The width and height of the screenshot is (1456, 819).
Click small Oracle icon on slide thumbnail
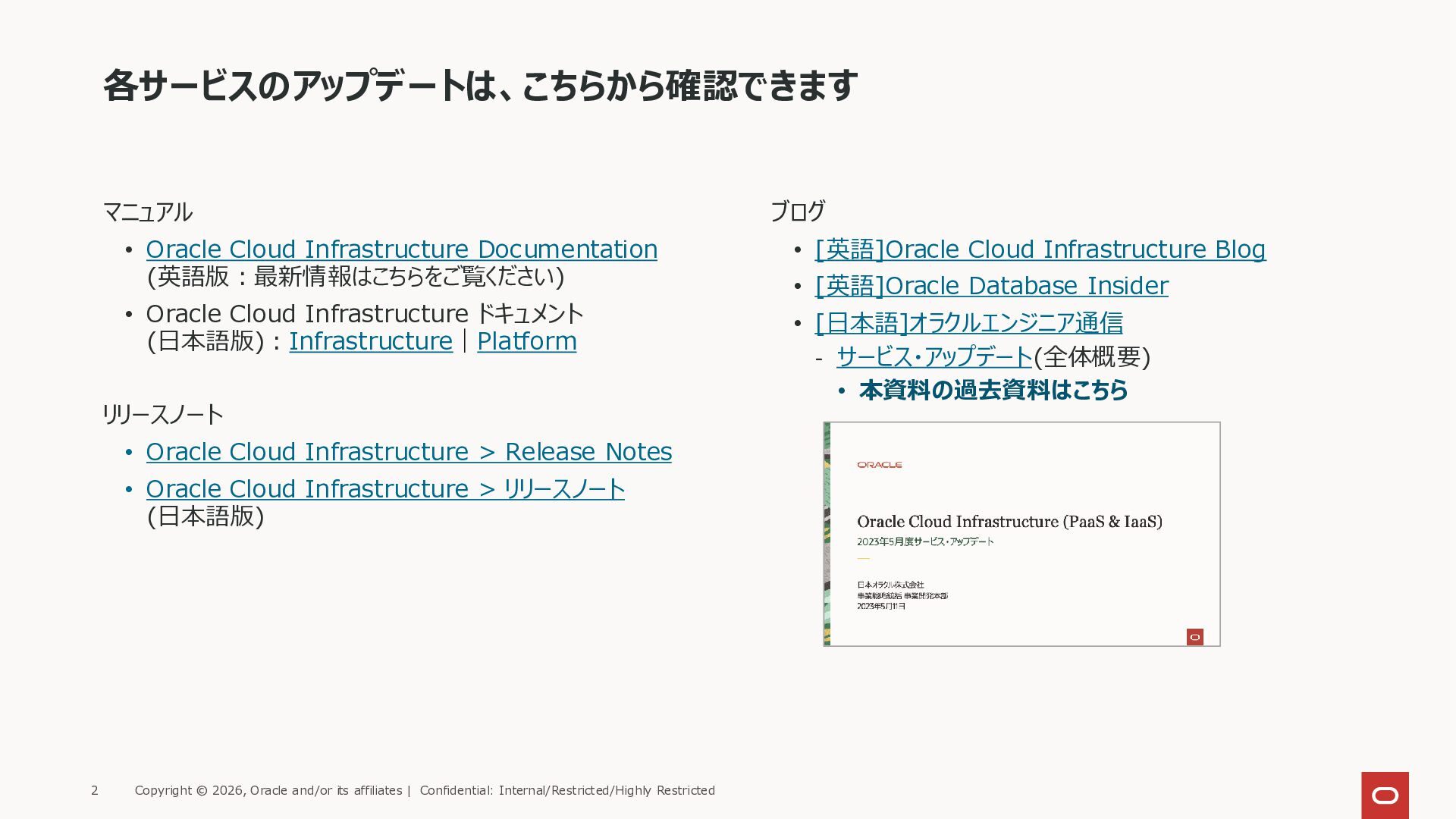point(1194,637)
